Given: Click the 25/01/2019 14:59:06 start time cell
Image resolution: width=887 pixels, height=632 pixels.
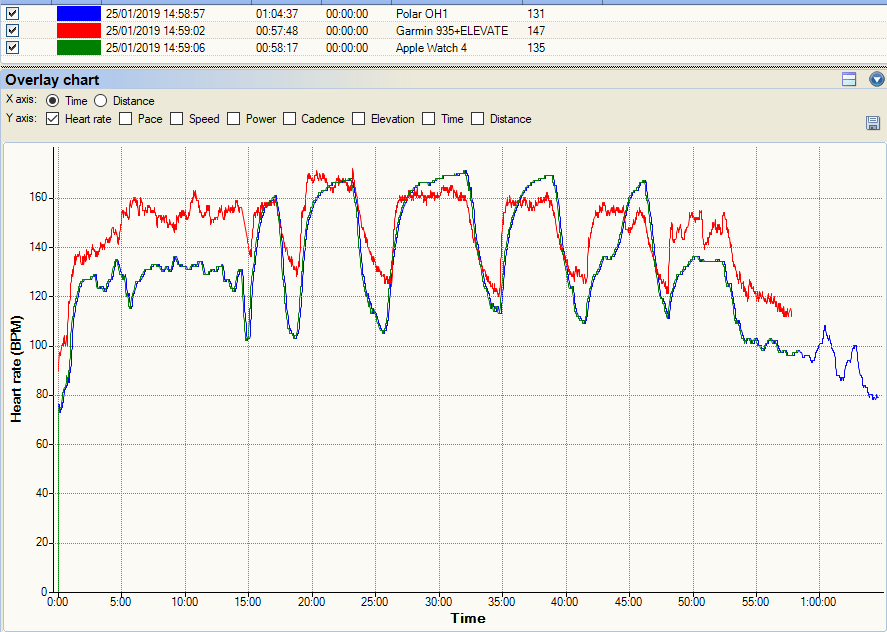Looking at the screenshot, I should click(155, 48).
